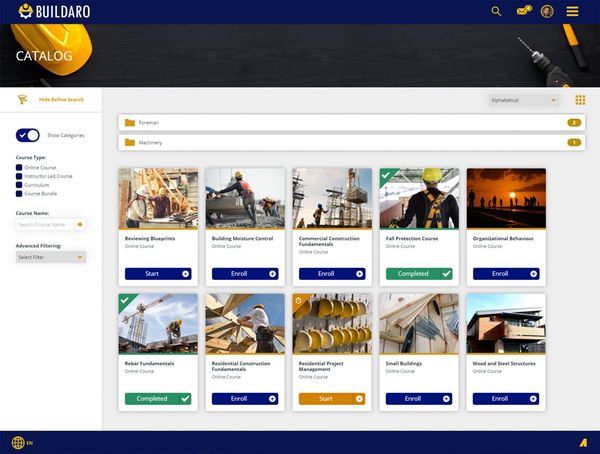Open the Organizational Behaviour sunset thumbnail

coord(506,198)
